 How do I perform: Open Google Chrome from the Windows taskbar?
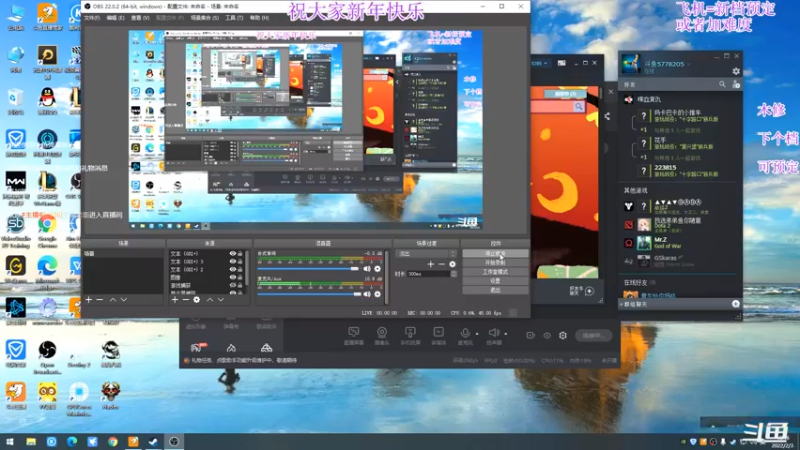click(113, 442)
